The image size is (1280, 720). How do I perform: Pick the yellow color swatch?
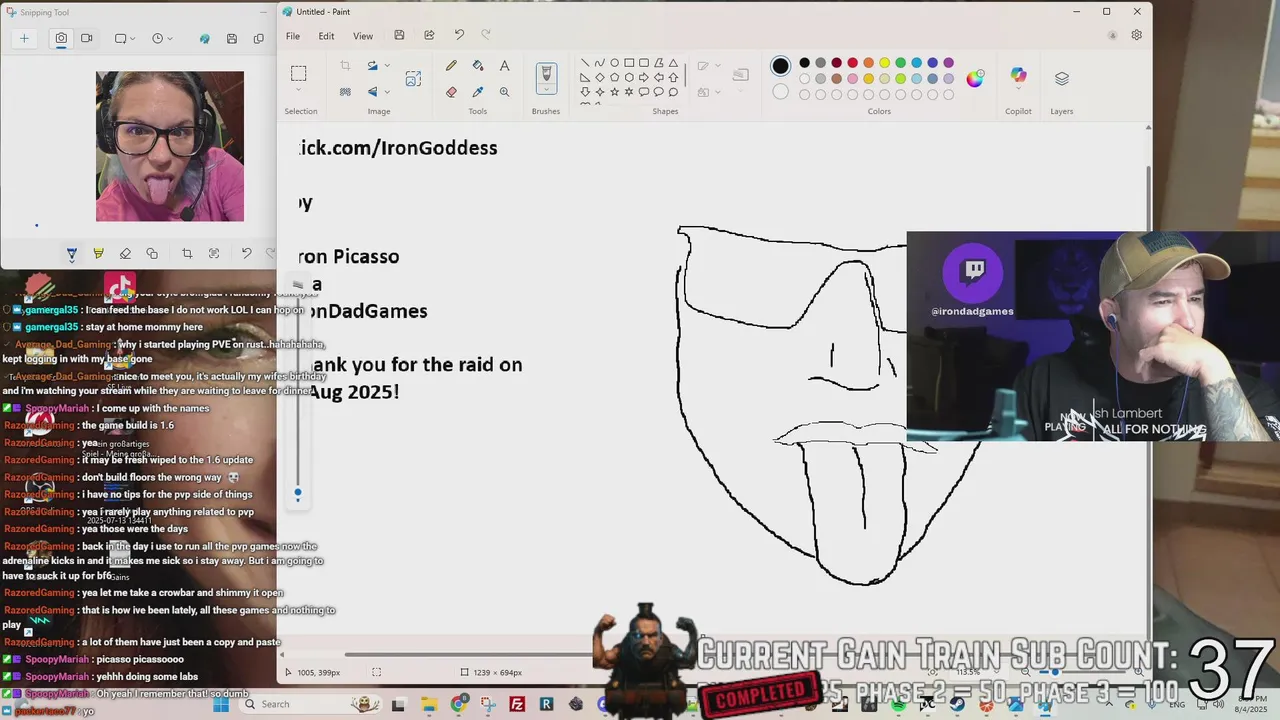coord(884,63)
